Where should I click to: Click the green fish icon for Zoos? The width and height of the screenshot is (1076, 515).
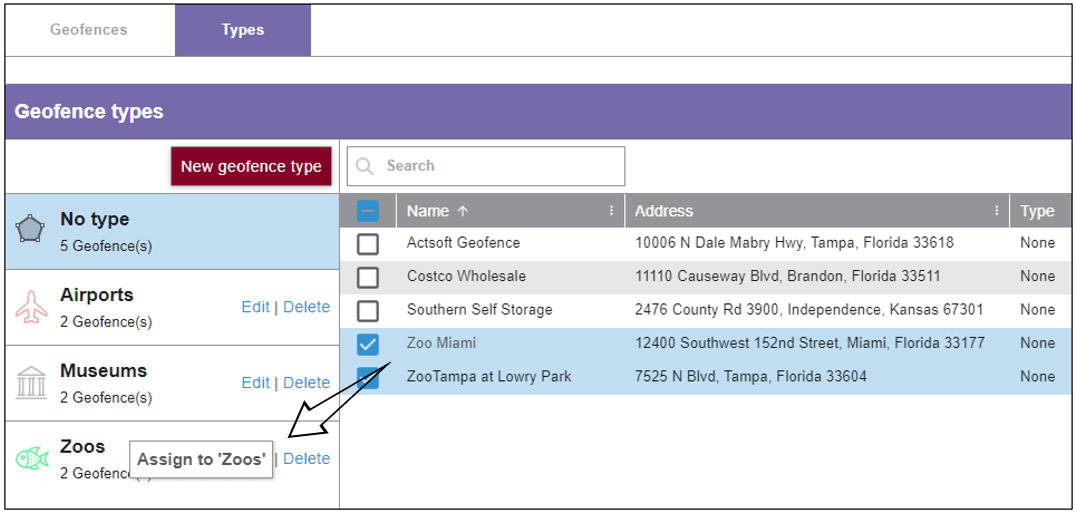click(x=31, y=459)
